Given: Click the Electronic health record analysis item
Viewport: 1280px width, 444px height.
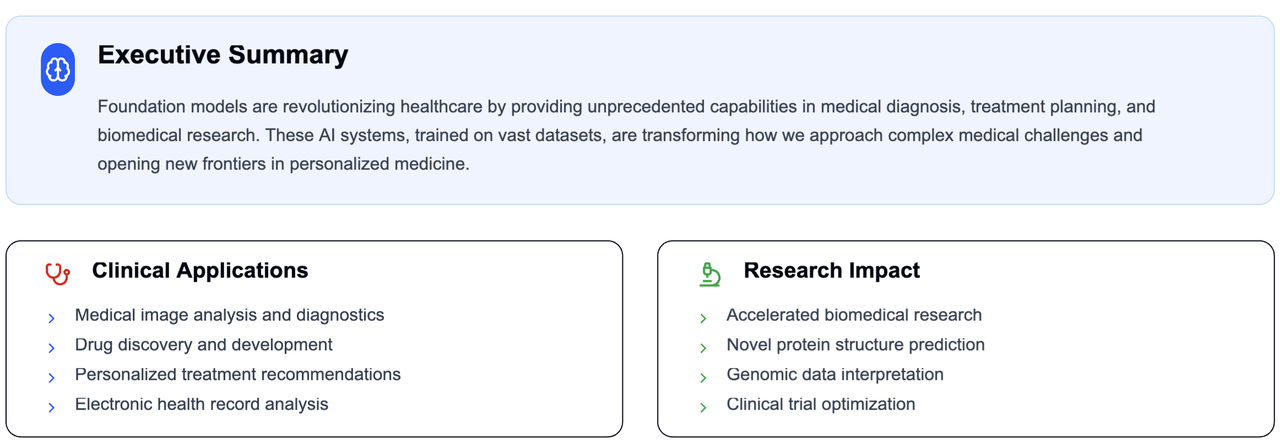Looking at the screenshot, I should tap(201, 405).
